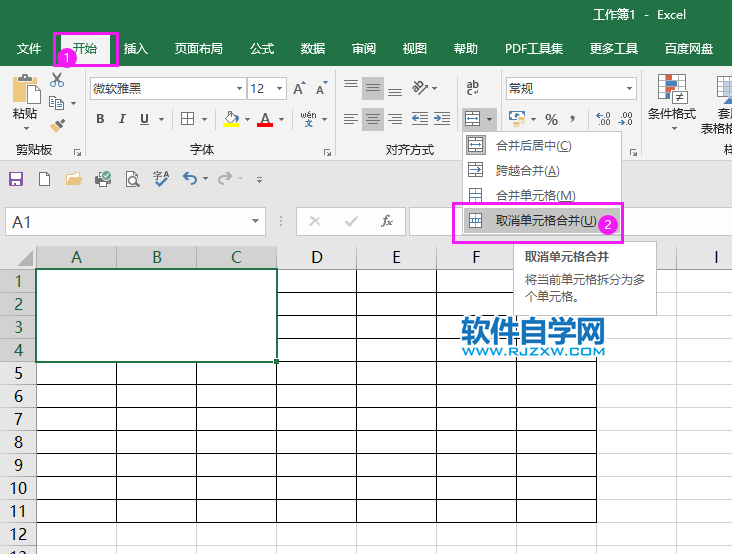The image size is (732, 554).
Task: Click the Copy icon
Action: (56, 103)
